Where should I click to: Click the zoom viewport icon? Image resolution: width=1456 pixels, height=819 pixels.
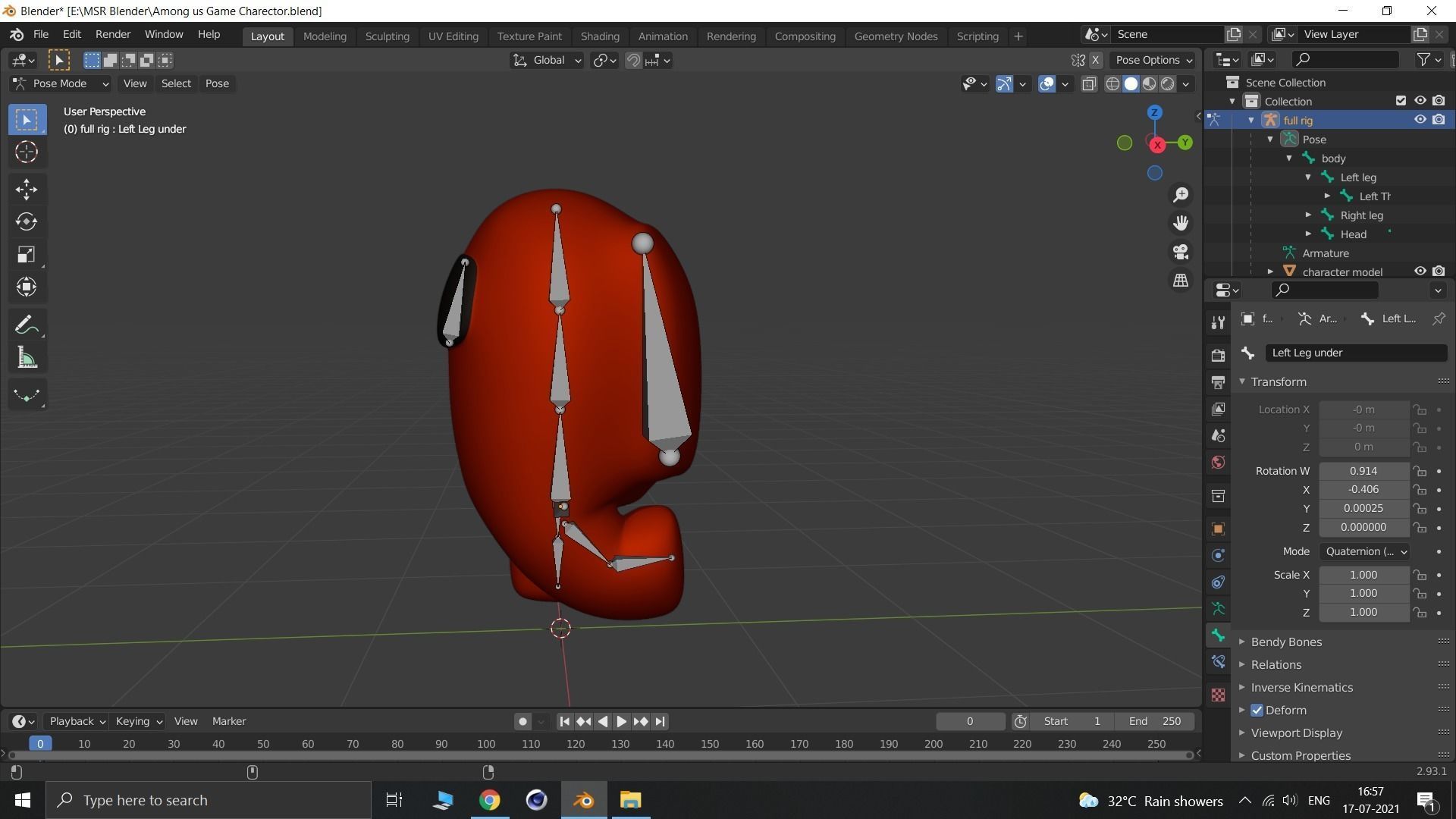1181,195
